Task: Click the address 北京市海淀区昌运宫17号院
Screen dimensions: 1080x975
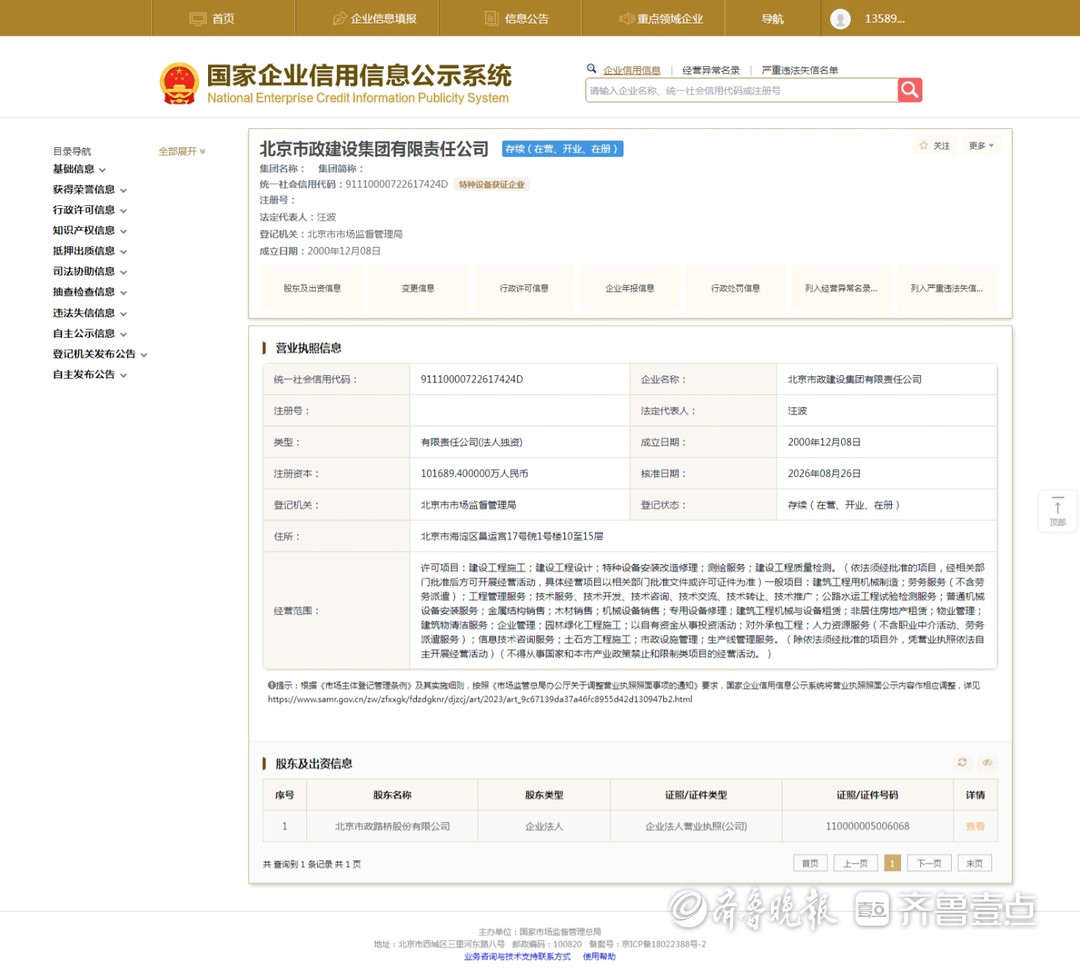Action: click(x=512, y=536)
